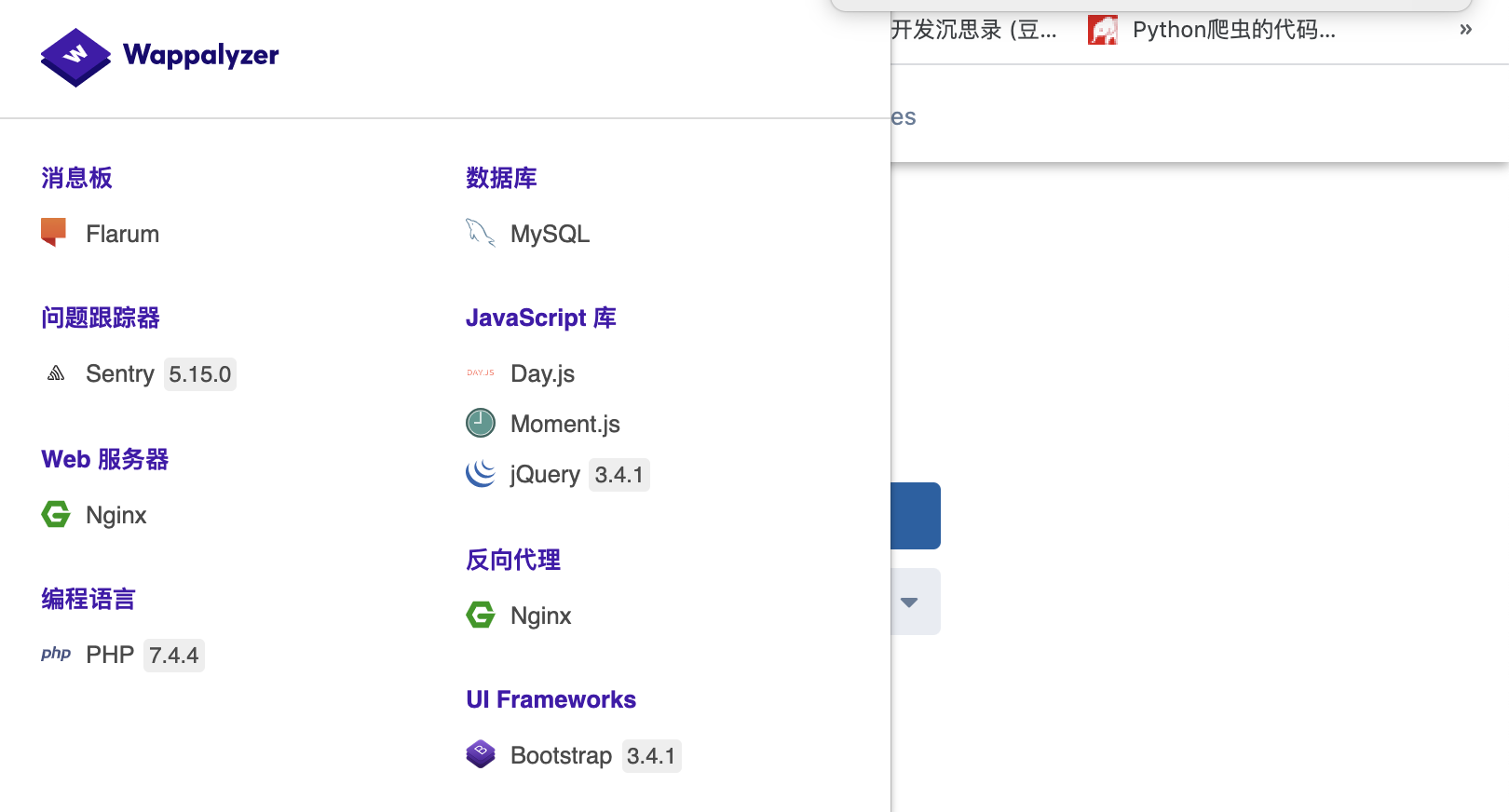Click the Wappalyzer logo icon

pos(75,57)
